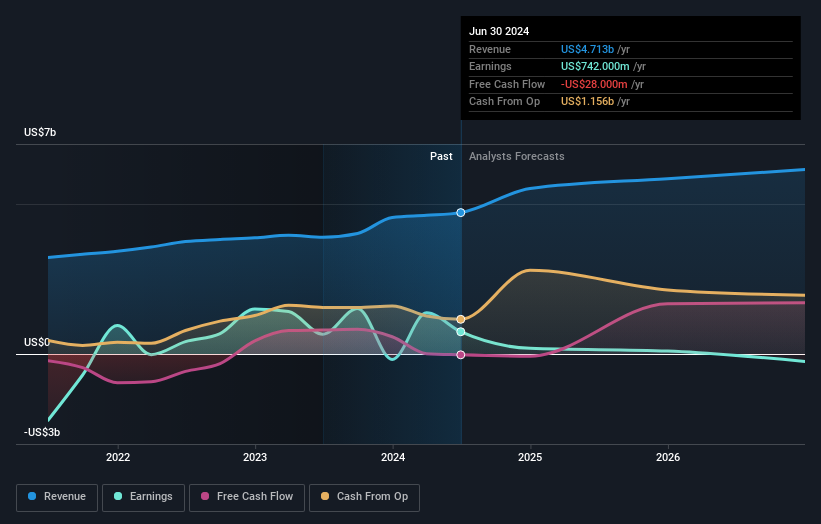
Task: Click the 2023 x-axis label
Action: pos(255,457)
